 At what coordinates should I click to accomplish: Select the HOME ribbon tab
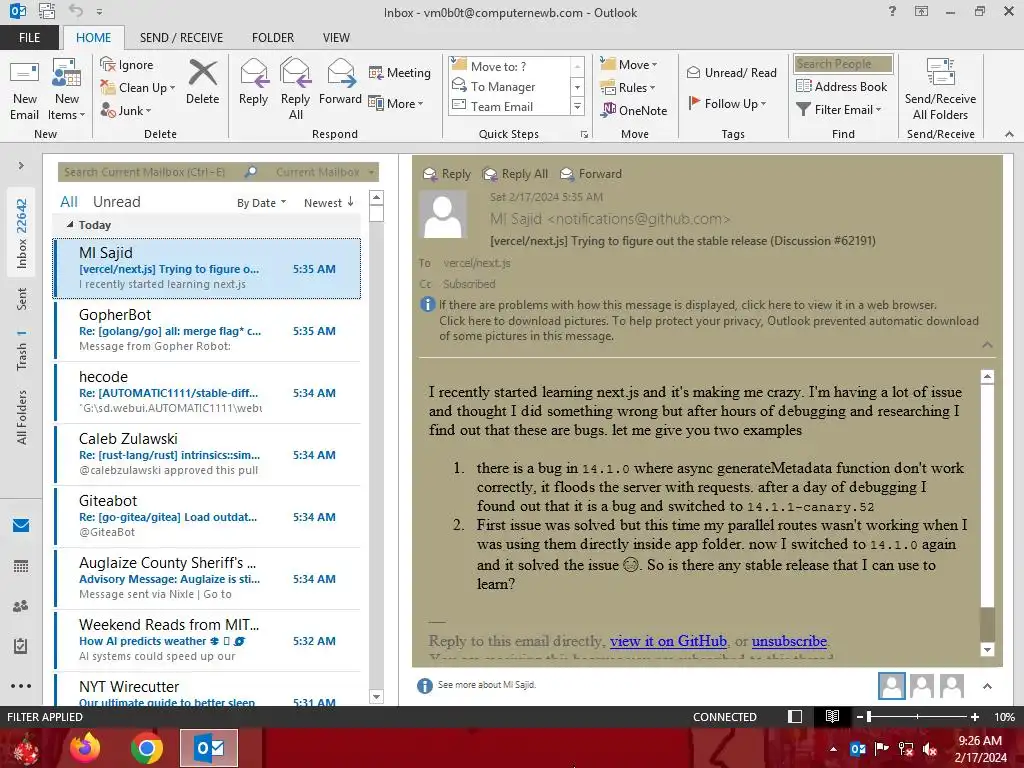[93, 37]
